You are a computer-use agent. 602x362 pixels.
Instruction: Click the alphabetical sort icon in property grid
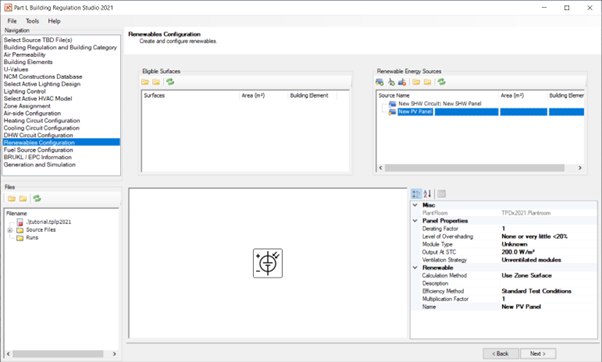click(x=427, y=194)
